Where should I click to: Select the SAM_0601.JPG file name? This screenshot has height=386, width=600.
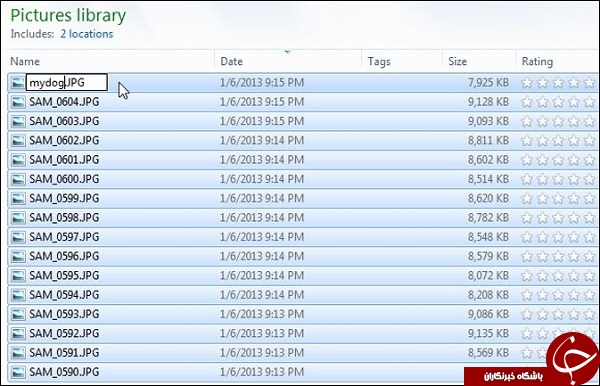[64, 160]
